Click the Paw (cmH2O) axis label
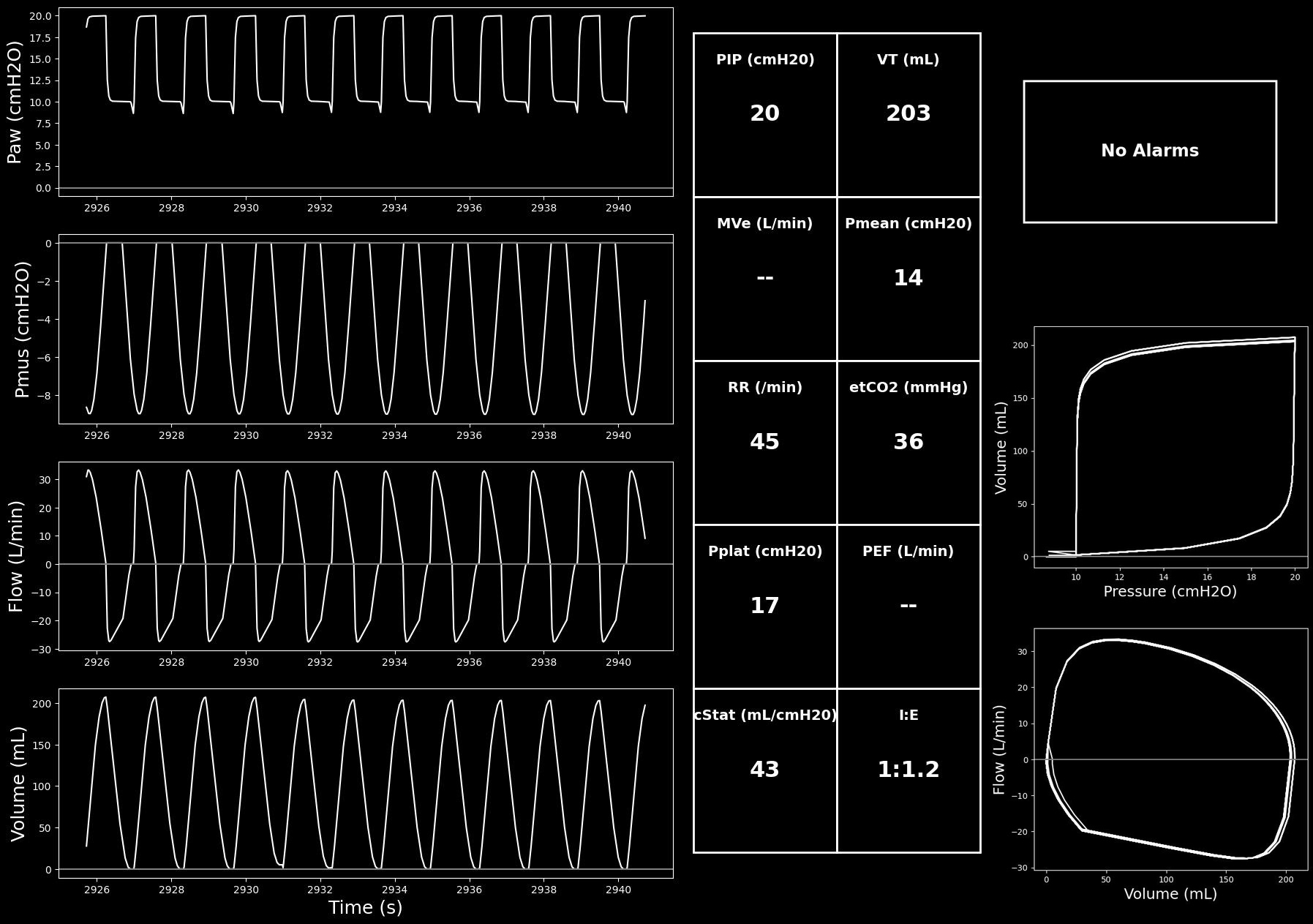The height and width of the screenshot is (924, 1313). click(15, 102)
